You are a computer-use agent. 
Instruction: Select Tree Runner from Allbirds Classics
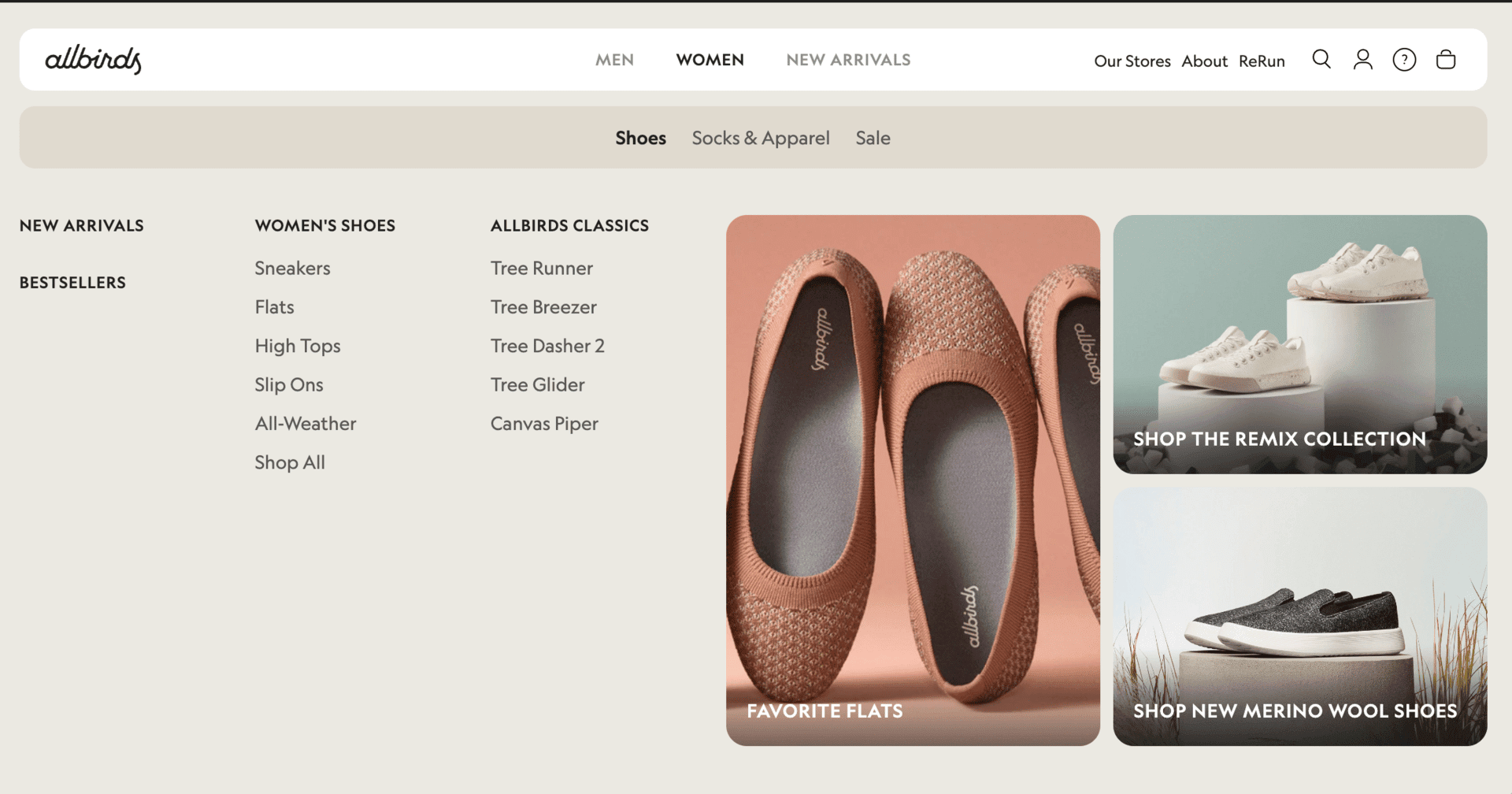click(x=542, y=268)
